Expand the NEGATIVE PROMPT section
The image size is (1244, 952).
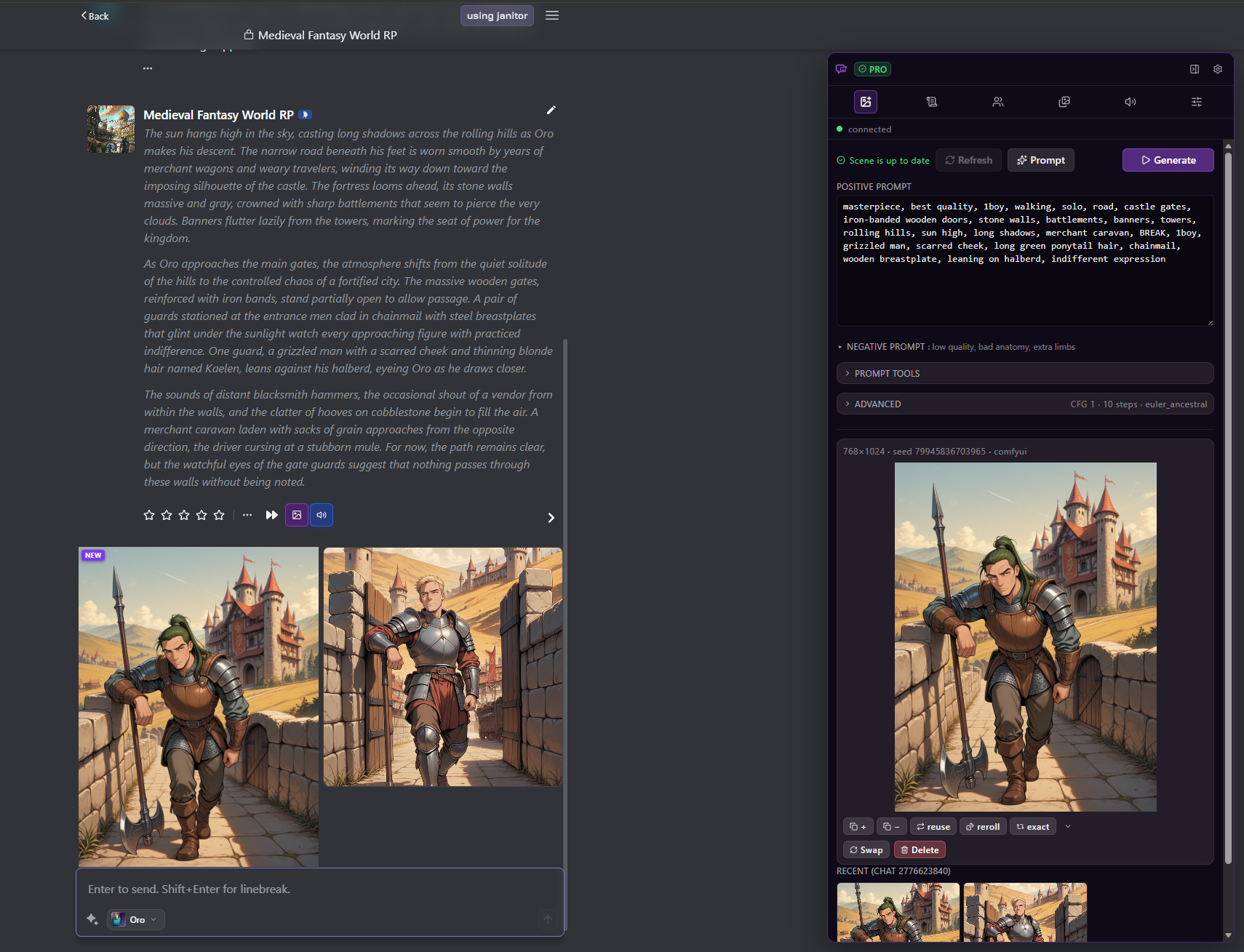tap(957, 347)
